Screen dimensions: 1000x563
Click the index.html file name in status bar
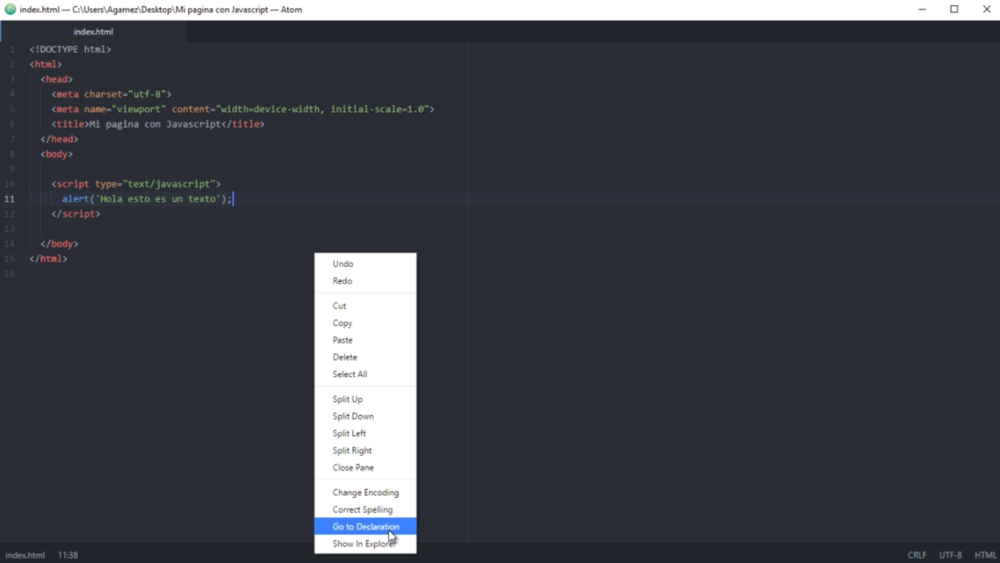pyautogui.click(x=26, y=555)
